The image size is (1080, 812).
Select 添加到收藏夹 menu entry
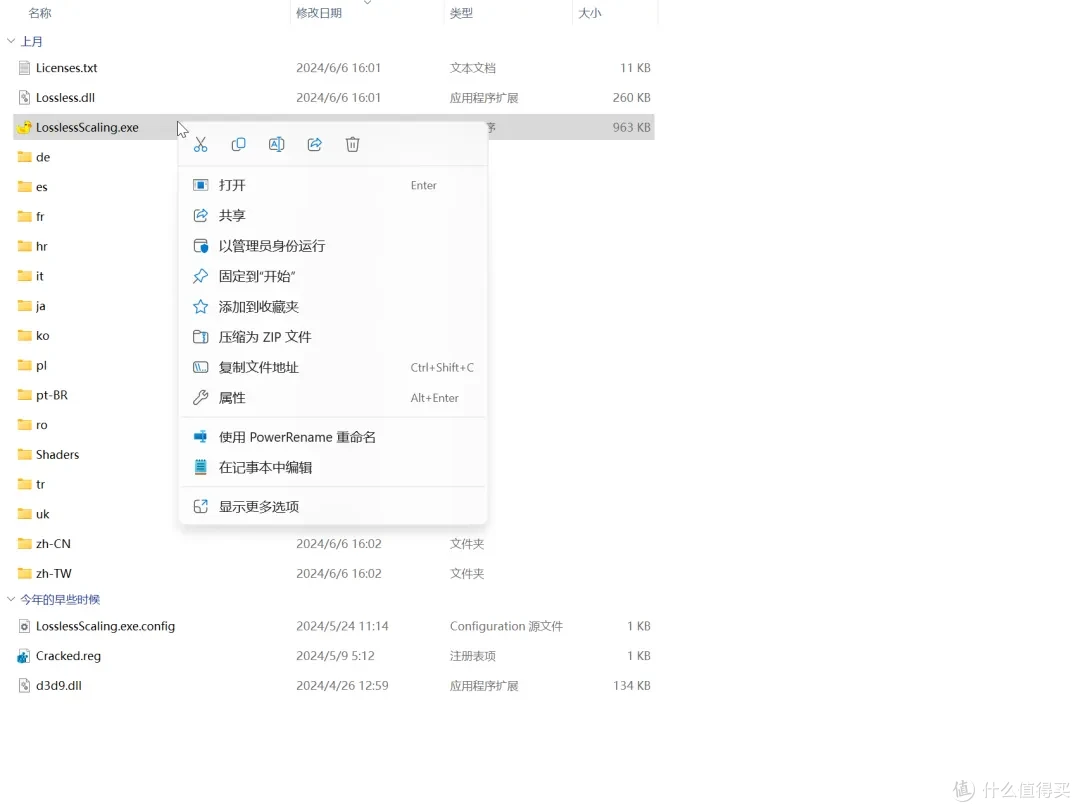(x=333, y=306)
